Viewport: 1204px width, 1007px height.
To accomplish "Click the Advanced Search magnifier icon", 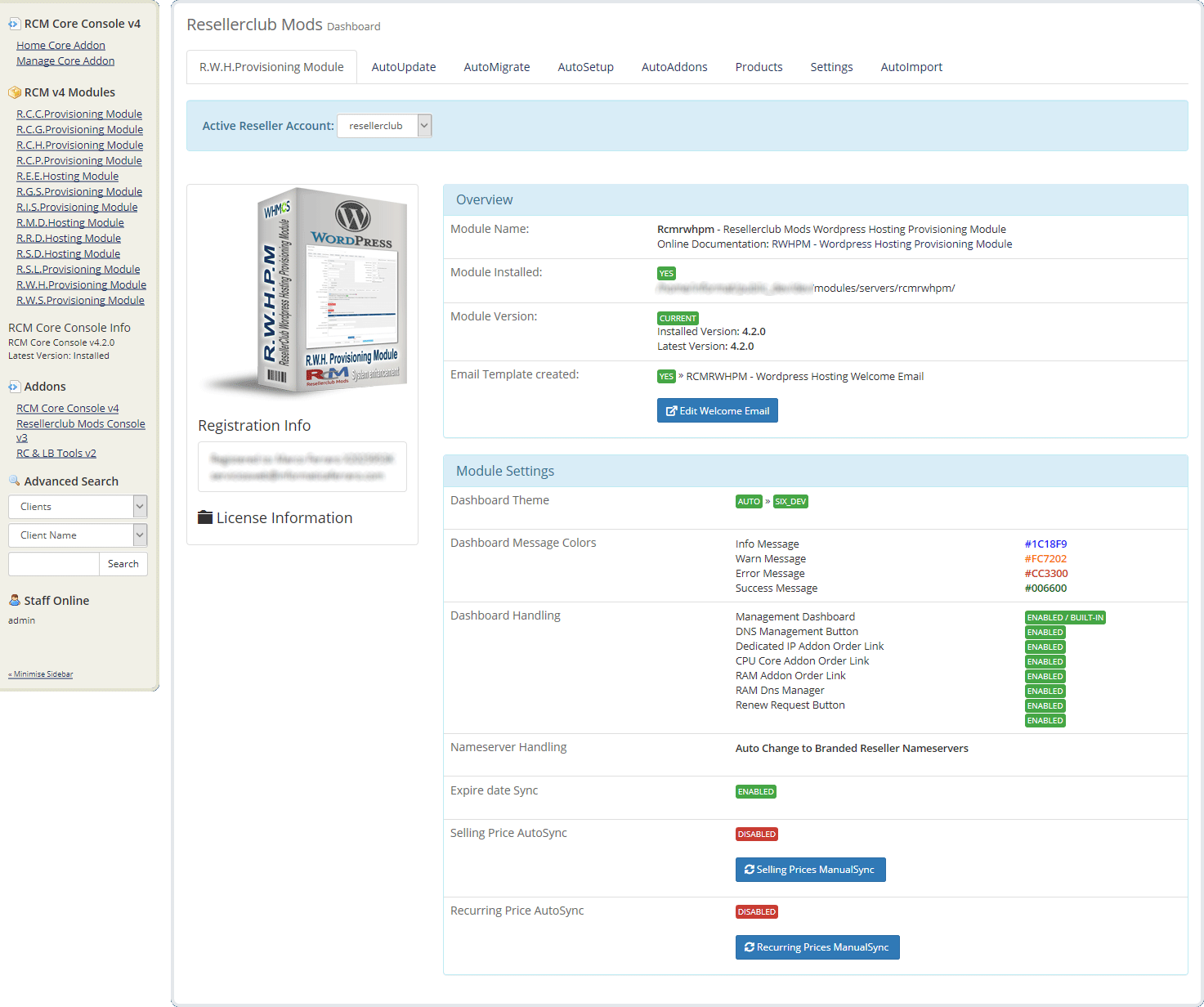I will (14, 481).
